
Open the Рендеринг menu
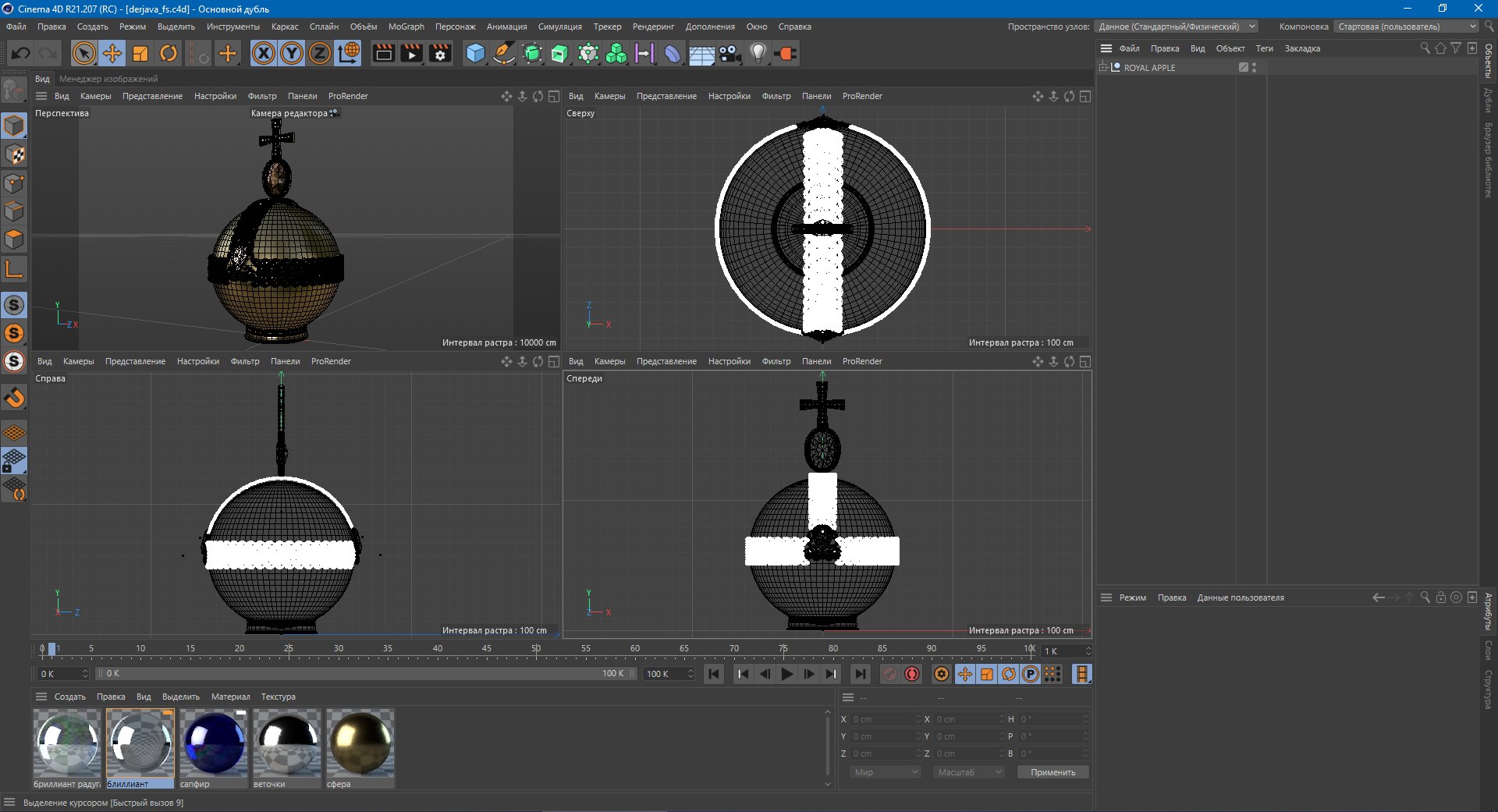coord(653,27)
